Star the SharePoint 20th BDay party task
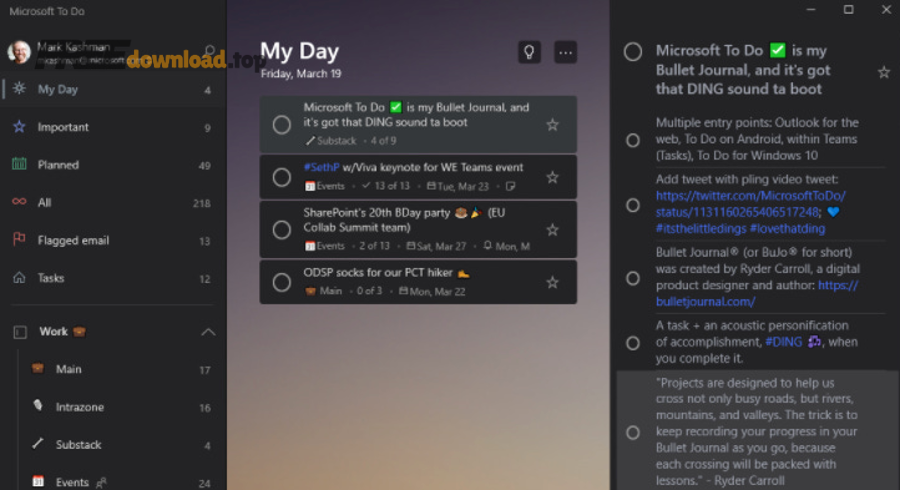The height and width of the screenshot is (490, 900). click(x=552, y=230)
